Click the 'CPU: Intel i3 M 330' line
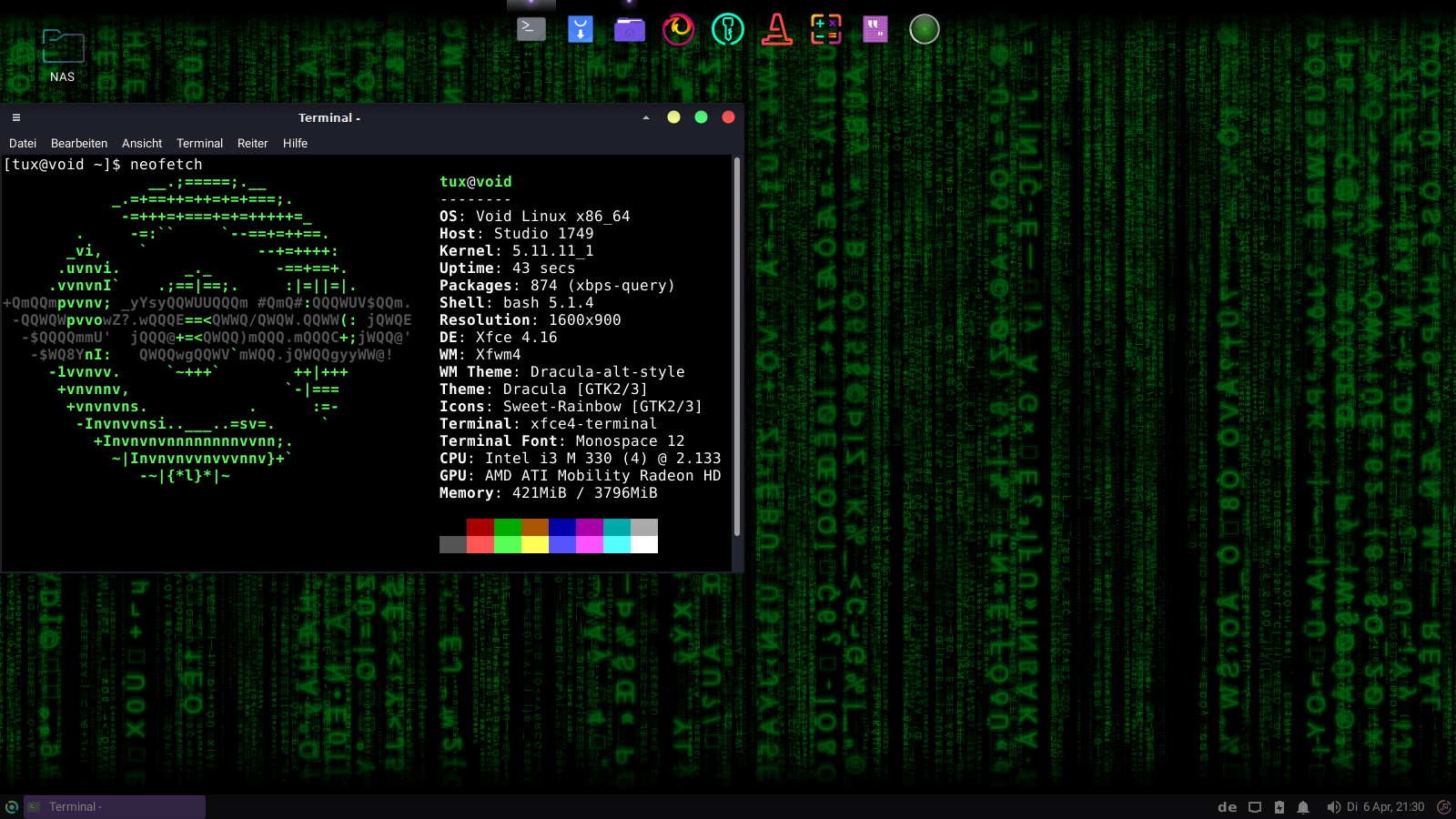 (581, 459)
